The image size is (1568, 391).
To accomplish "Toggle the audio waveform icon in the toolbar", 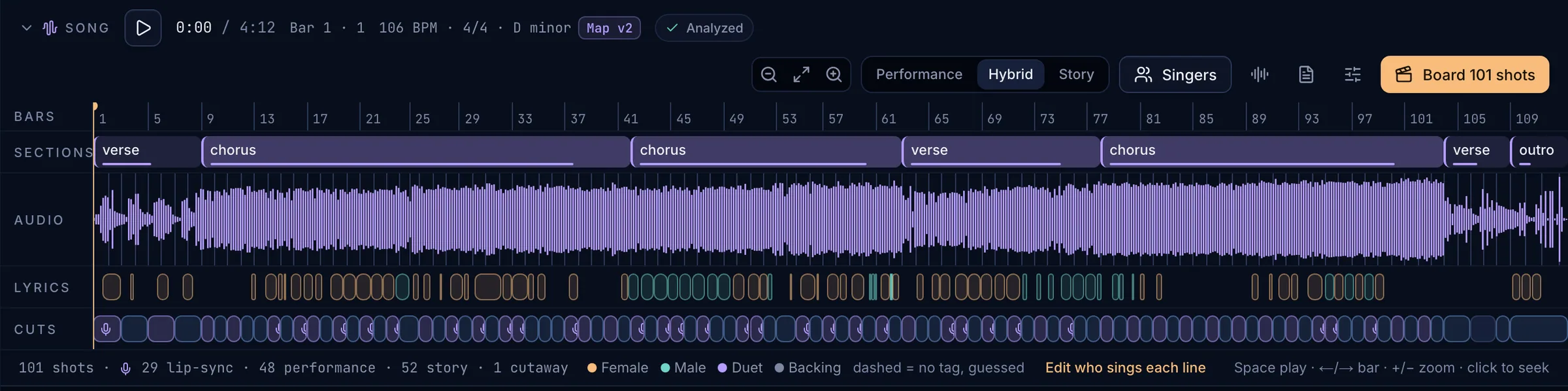I will [1260, 75].
